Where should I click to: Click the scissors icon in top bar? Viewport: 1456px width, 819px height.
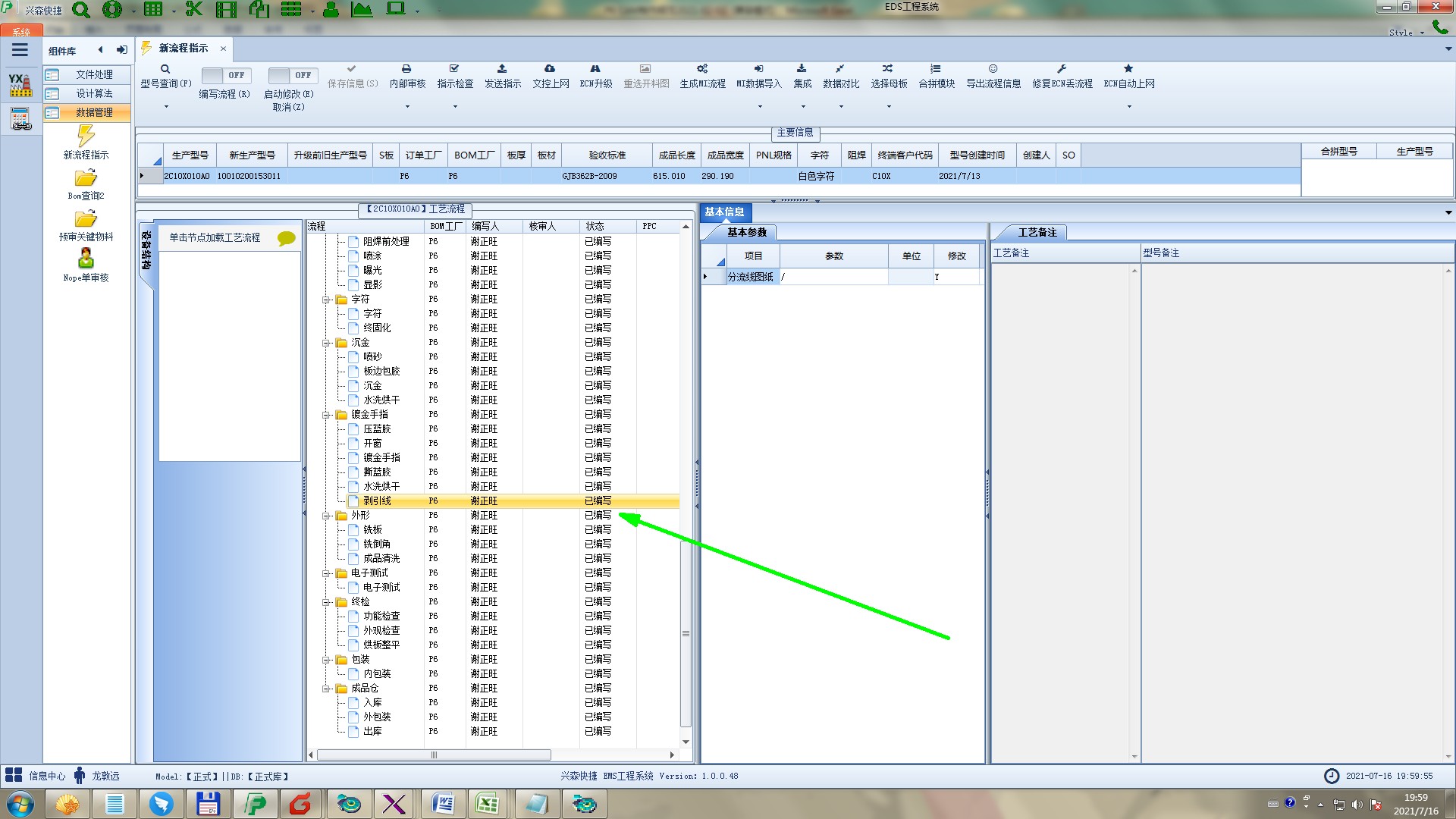[x=194, y=10]
